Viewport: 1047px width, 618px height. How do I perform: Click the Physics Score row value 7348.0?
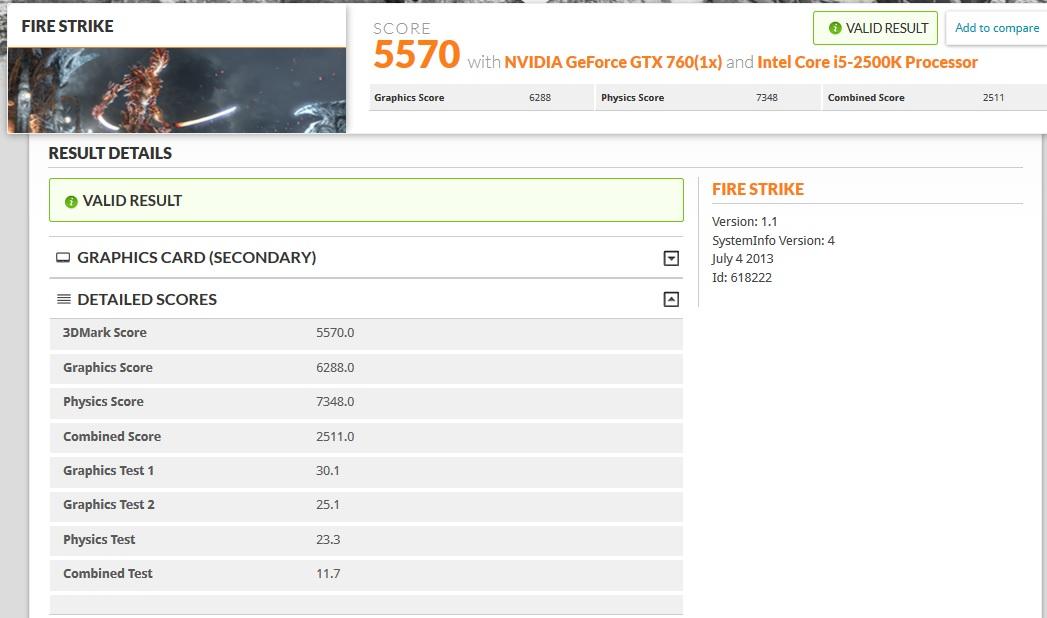click(335, 402)
